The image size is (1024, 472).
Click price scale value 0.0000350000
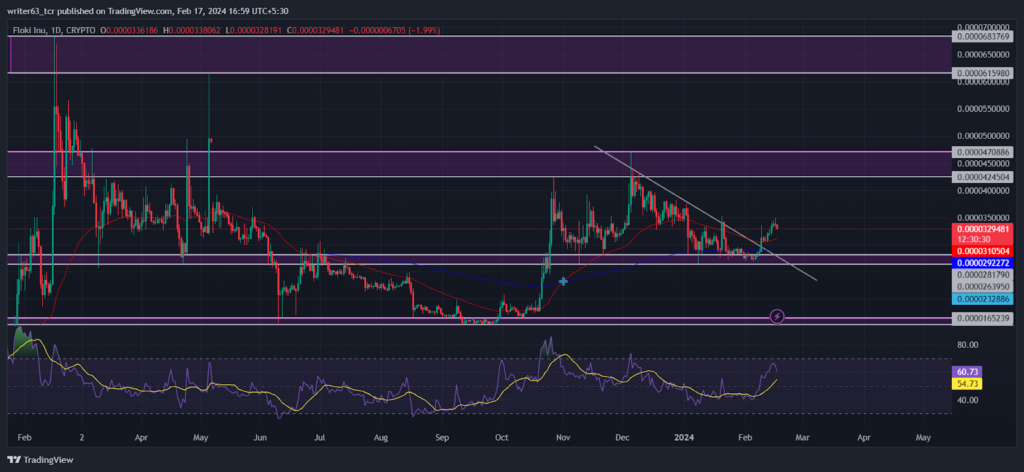coord(982,217)
